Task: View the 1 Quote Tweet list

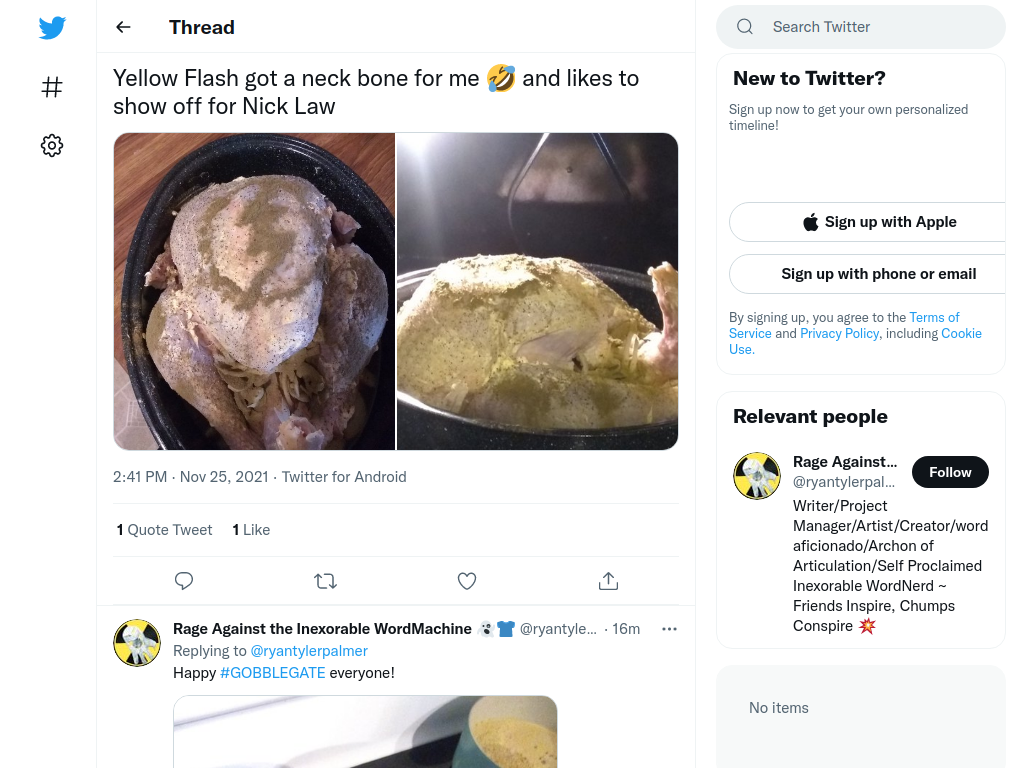Action: pos(165,530)
